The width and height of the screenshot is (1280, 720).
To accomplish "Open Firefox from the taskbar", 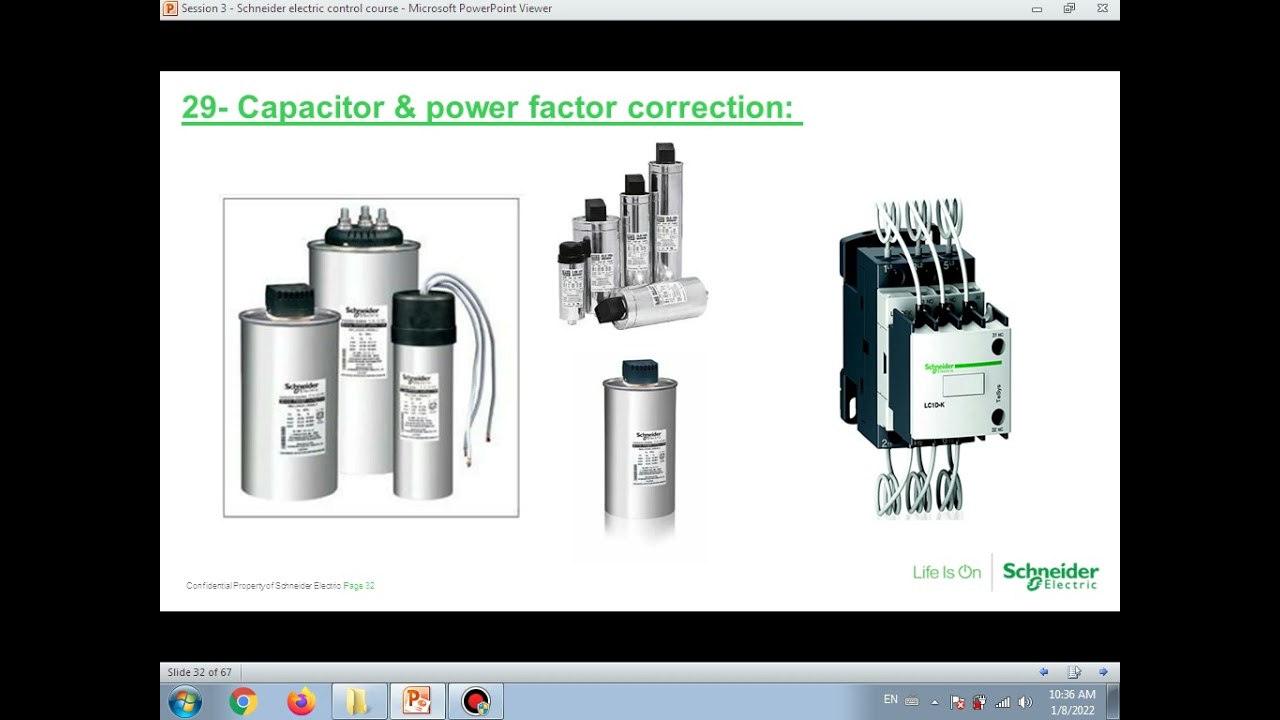I will (x=301, y=702).
